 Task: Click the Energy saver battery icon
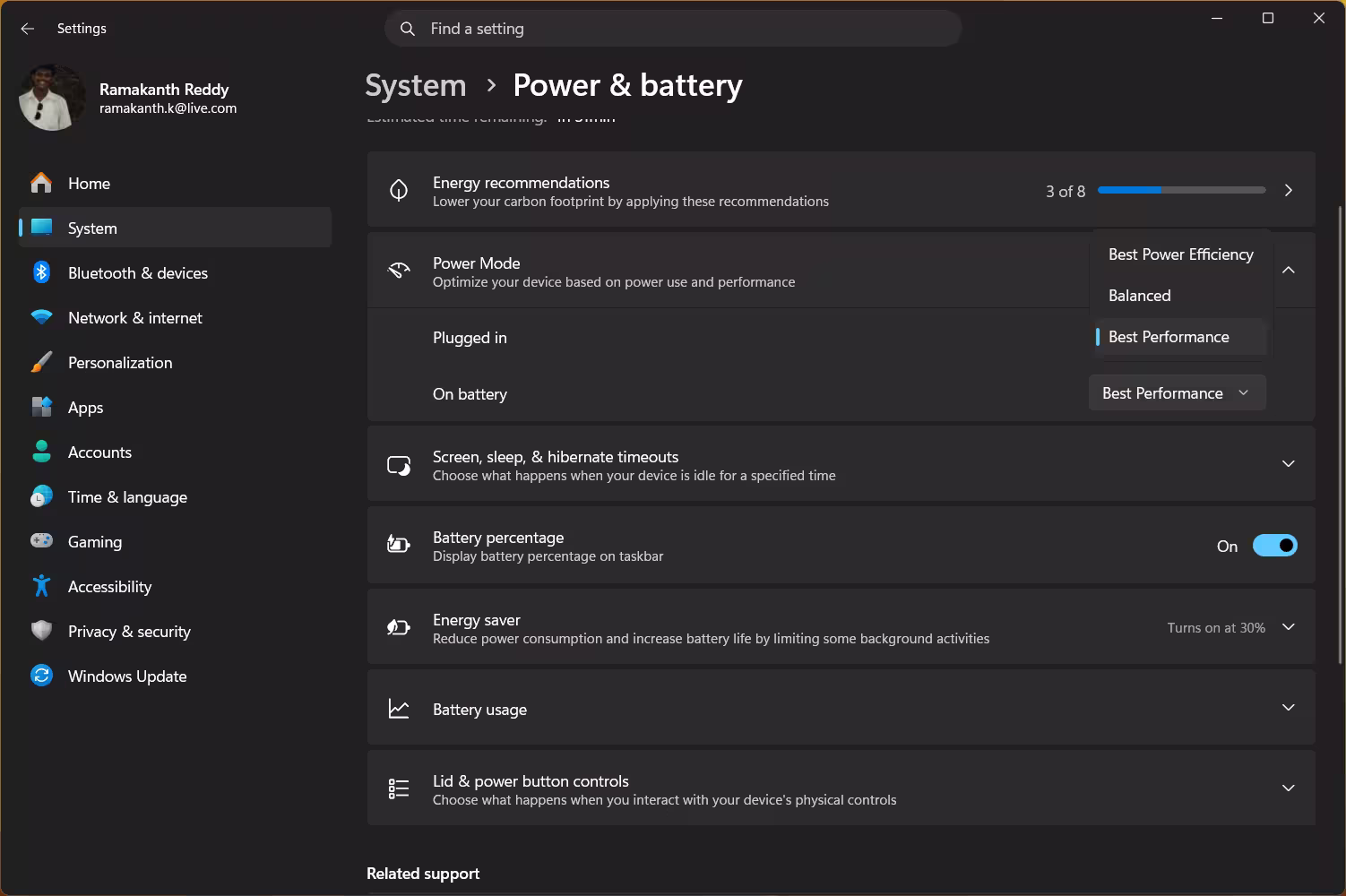pos(399,627)
